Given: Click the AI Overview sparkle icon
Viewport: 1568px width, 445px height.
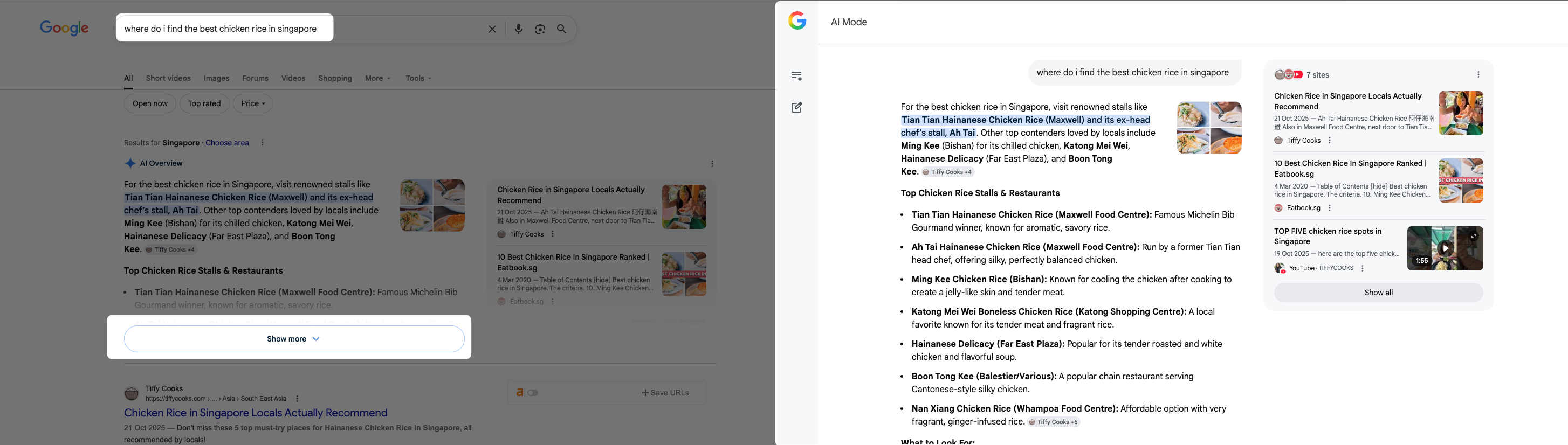Looking at the screenshot, I should [129, 163].
